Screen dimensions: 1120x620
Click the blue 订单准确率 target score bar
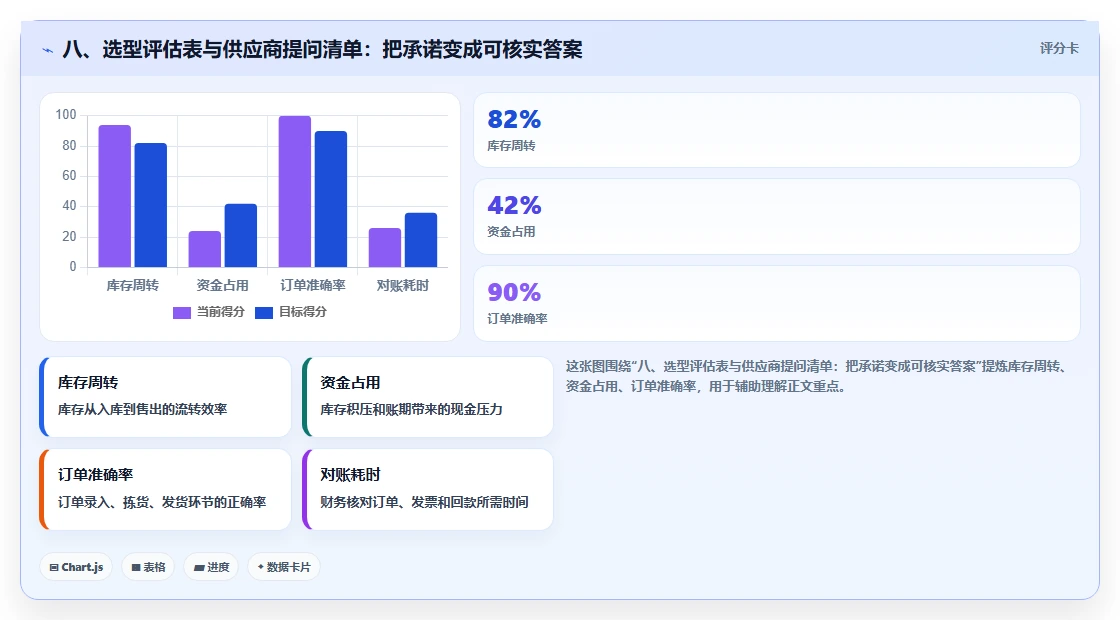pyautogui.click(x=331, y=199)
